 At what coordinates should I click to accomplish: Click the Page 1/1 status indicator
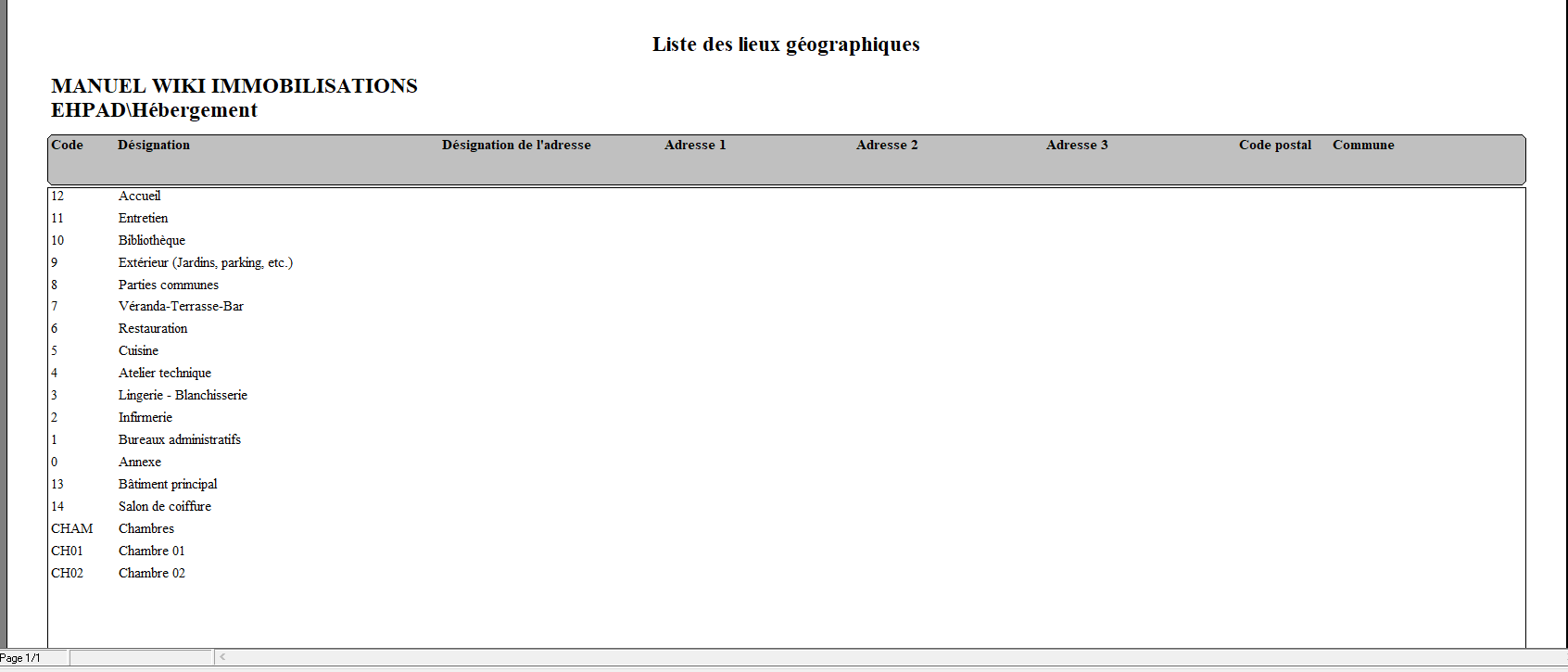20,658
